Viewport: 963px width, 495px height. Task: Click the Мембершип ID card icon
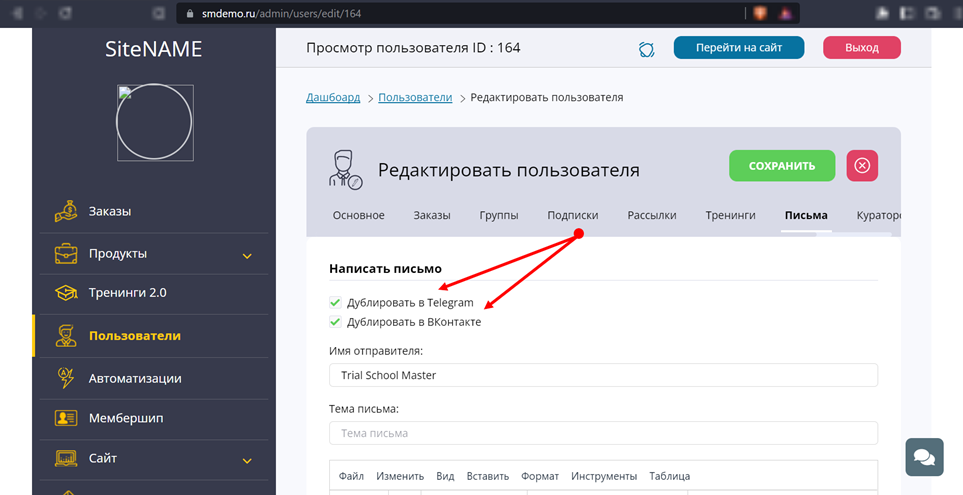coord(66,418)
